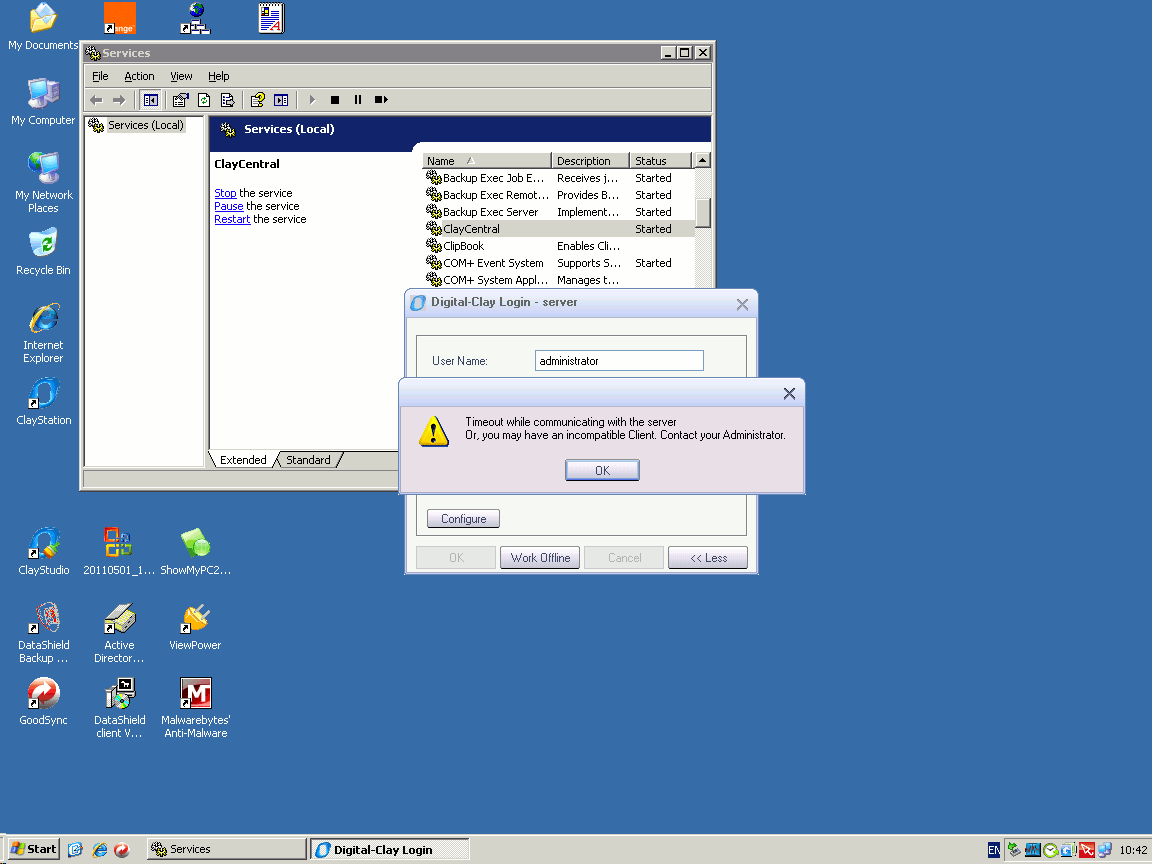Click the Restart Service toolbar icon
This screenshot has width=1152, height=864.
coord(381,100)
